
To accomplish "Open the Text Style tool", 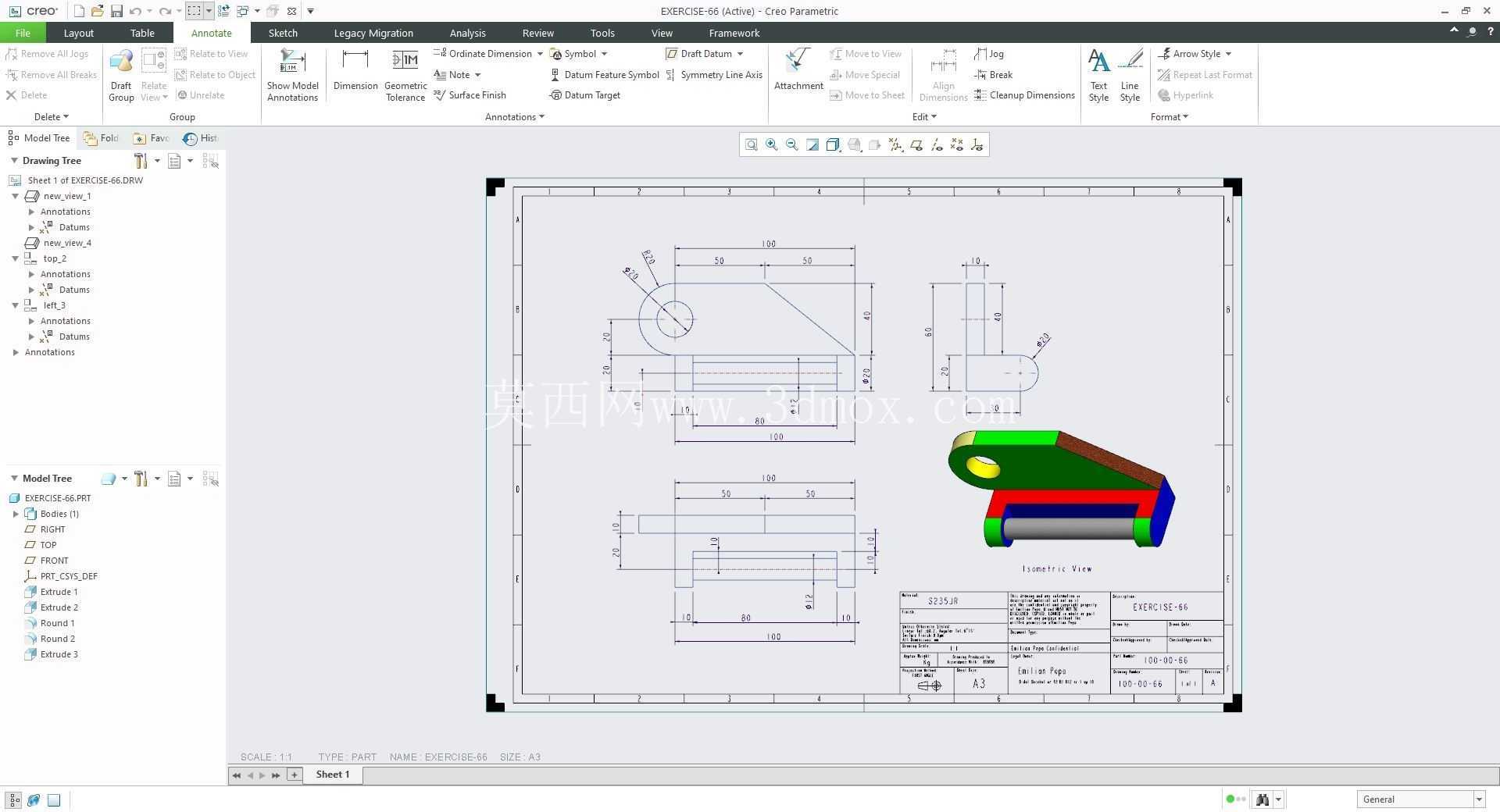I will coord(1098,75).
